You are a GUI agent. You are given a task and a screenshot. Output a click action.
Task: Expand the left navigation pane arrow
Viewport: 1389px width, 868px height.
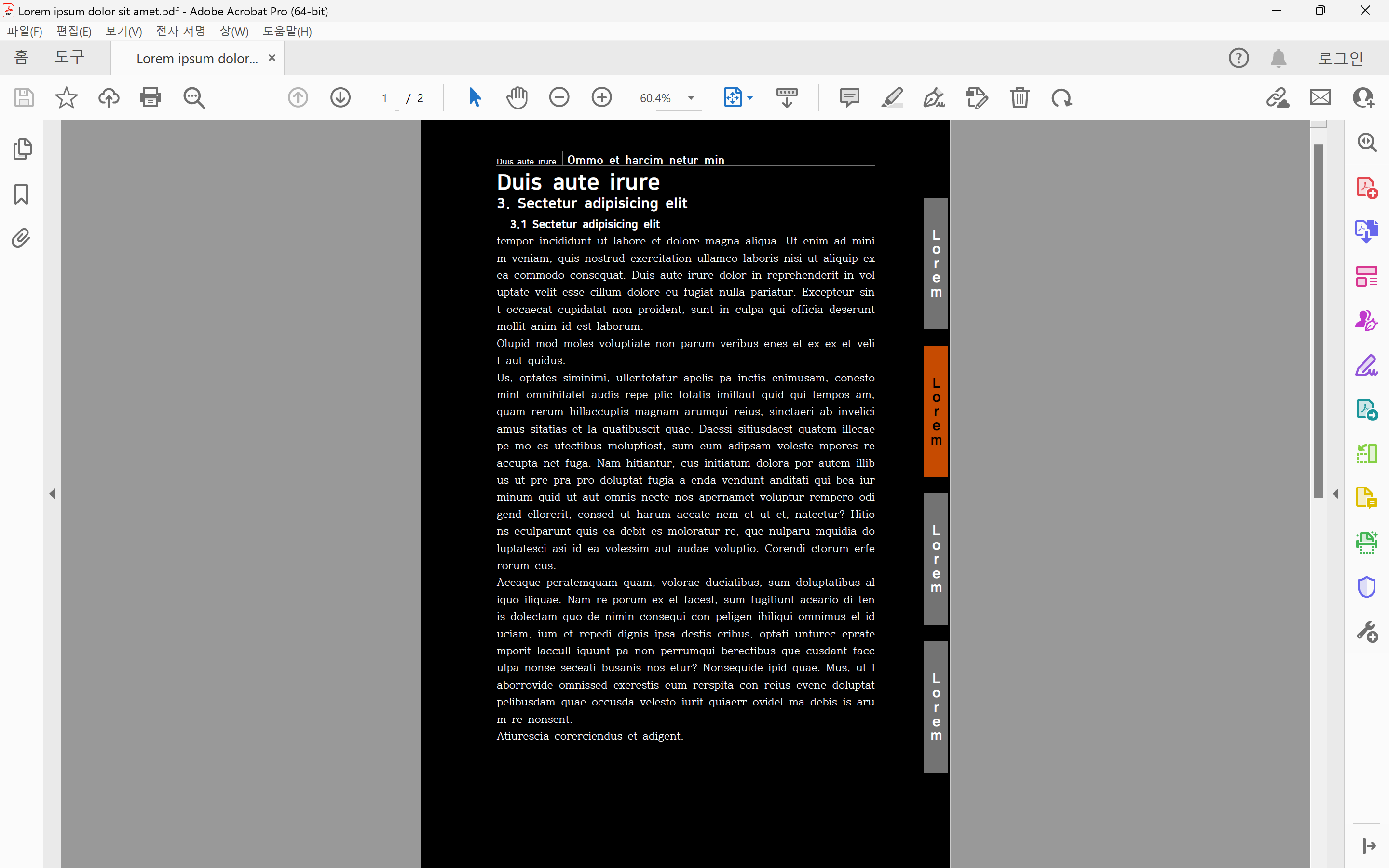(x=52, y=494)
